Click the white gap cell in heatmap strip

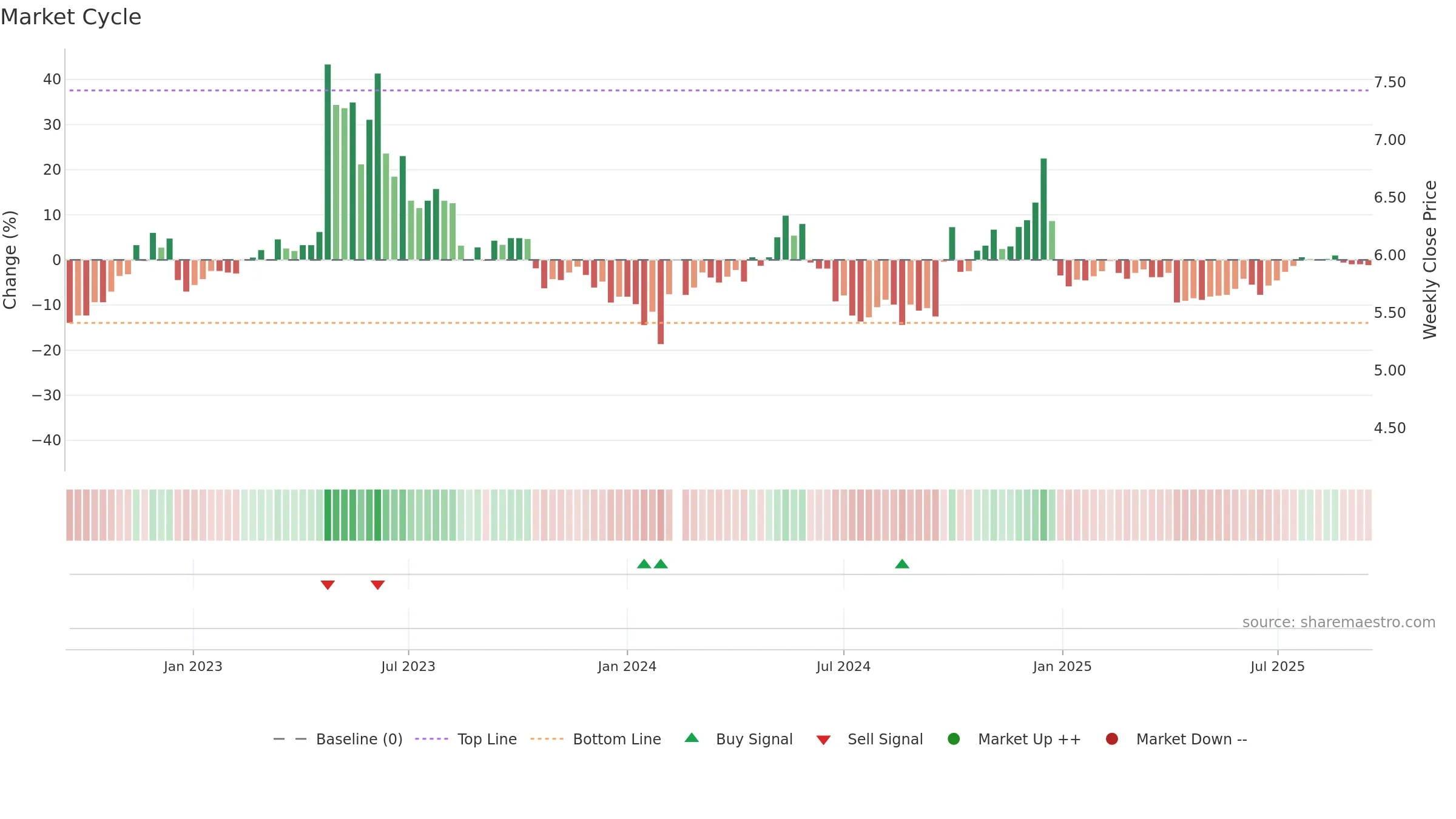coord(677,514)
